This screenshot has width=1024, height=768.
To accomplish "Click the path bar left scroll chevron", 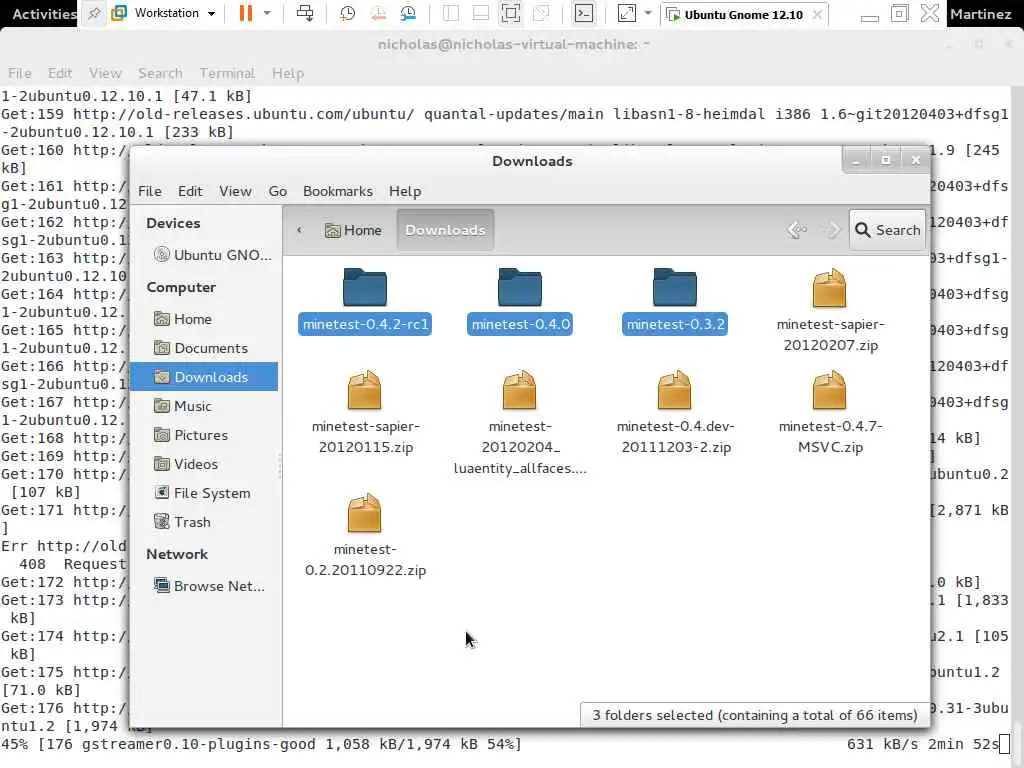I will click(x=299, y=230).
